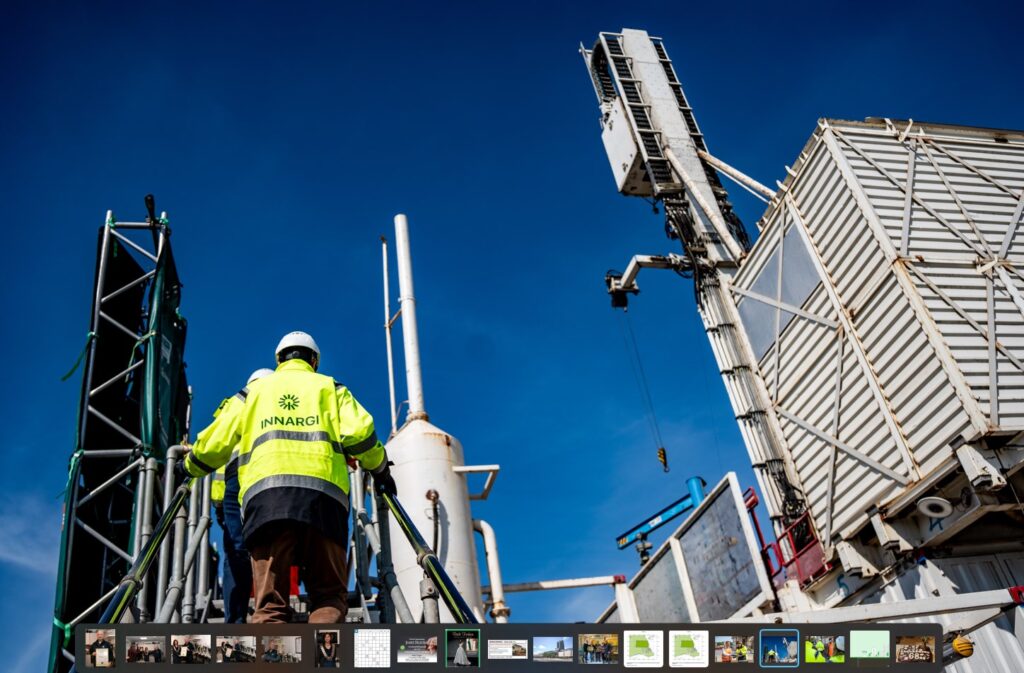Open thumbnail just left of highlighted one
The image size is (1024, 673).
(734, 649)
